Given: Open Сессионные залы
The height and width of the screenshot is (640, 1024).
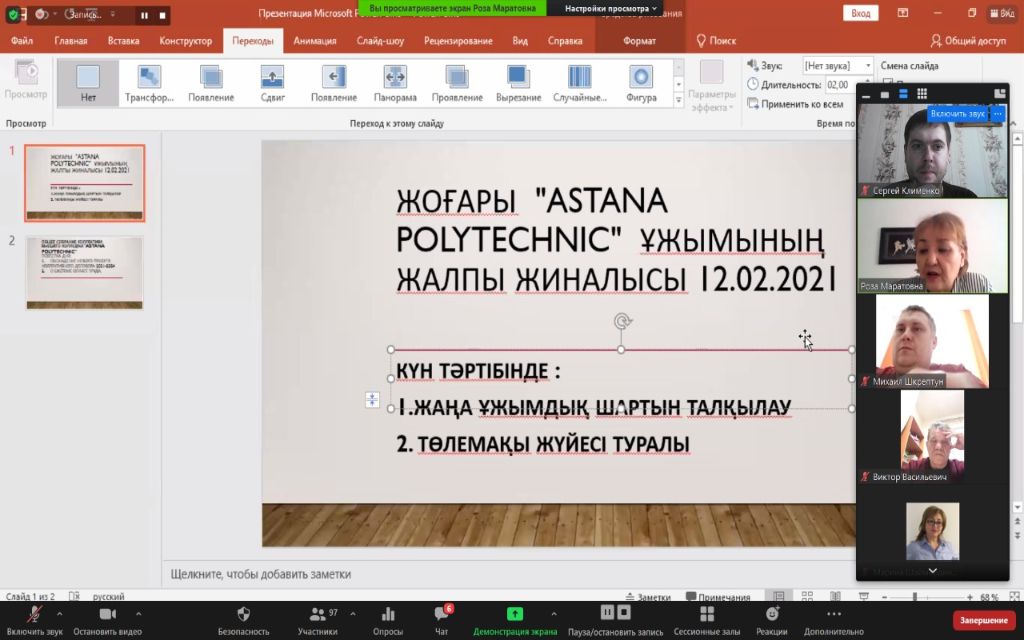Looking at the screenshot, I should click(707, 620).
